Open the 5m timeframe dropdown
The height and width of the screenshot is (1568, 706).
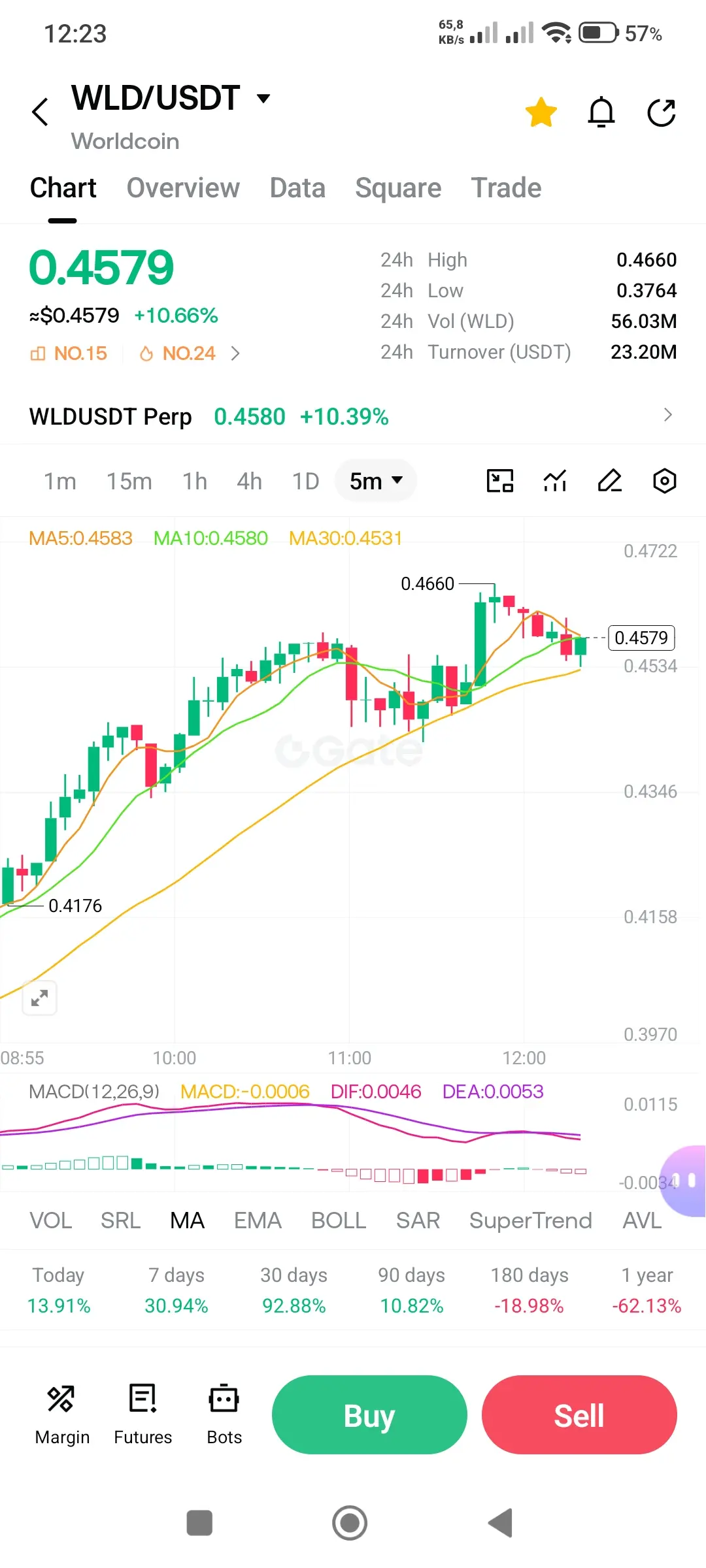376,481
